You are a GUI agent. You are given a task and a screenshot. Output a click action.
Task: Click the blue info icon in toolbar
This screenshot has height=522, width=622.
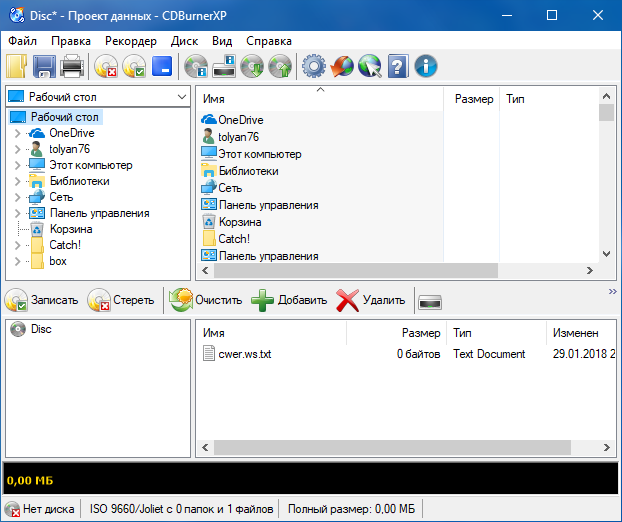(426, 67)
